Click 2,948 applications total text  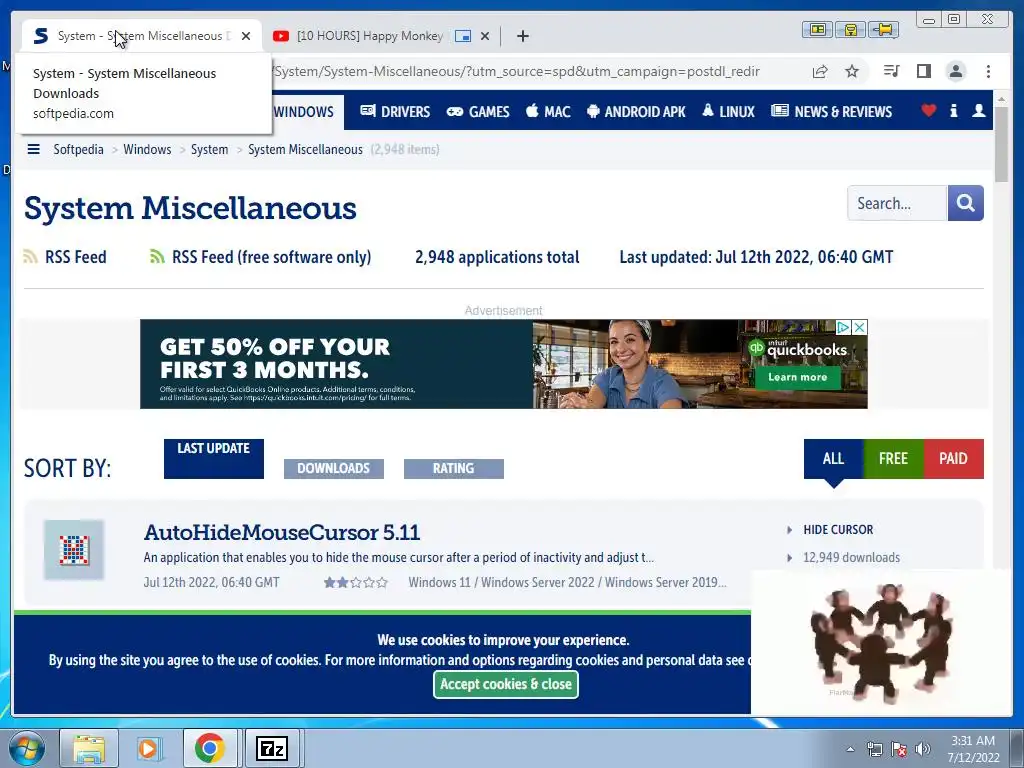(497, 257)
